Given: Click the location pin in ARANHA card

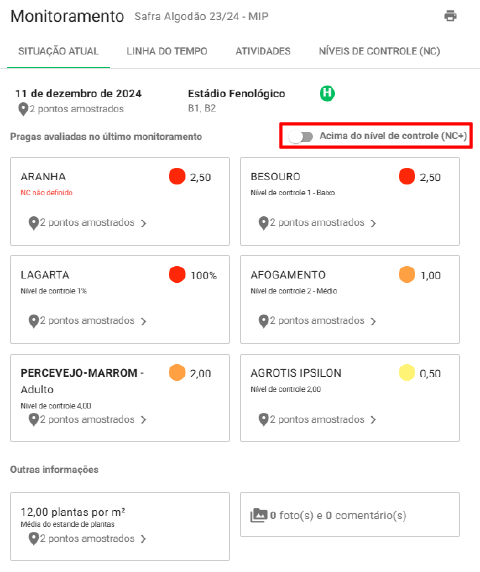Looking at the screenshot, I should (x=34, y=223).
